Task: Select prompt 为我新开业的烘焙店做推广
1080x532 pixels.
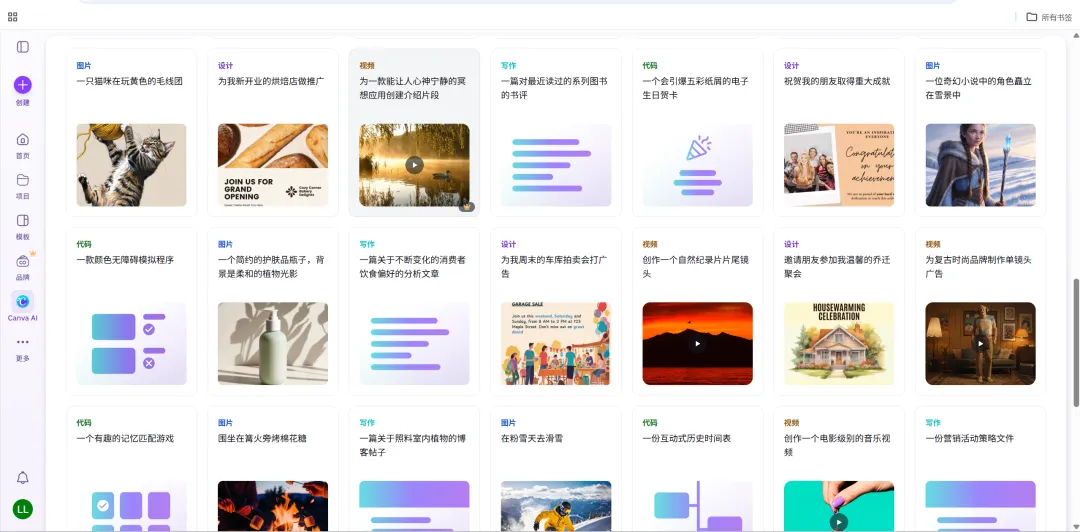Action: coord(271,81)
